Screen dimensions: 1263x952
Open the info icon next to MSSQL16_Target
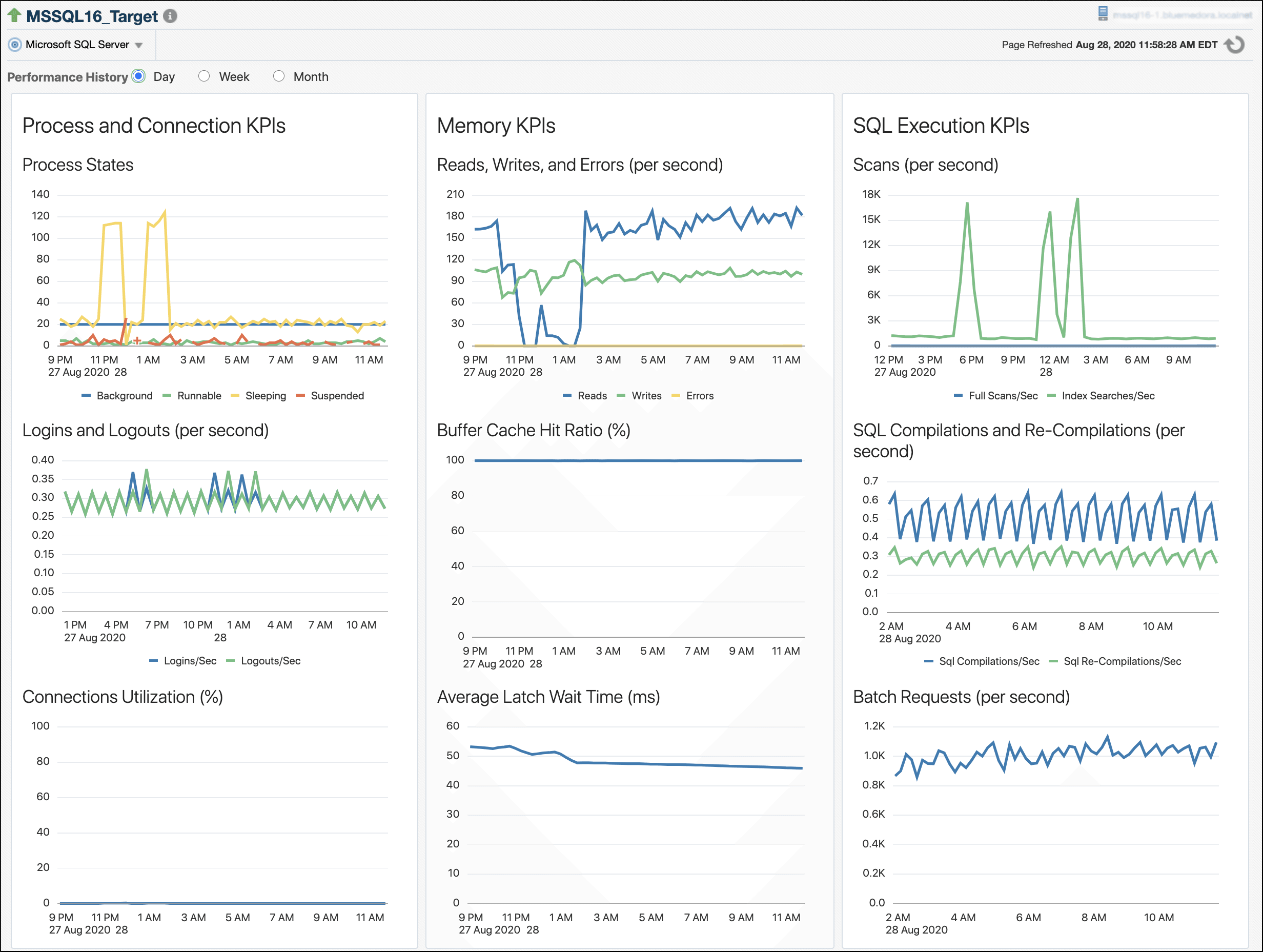click(170, 16)
